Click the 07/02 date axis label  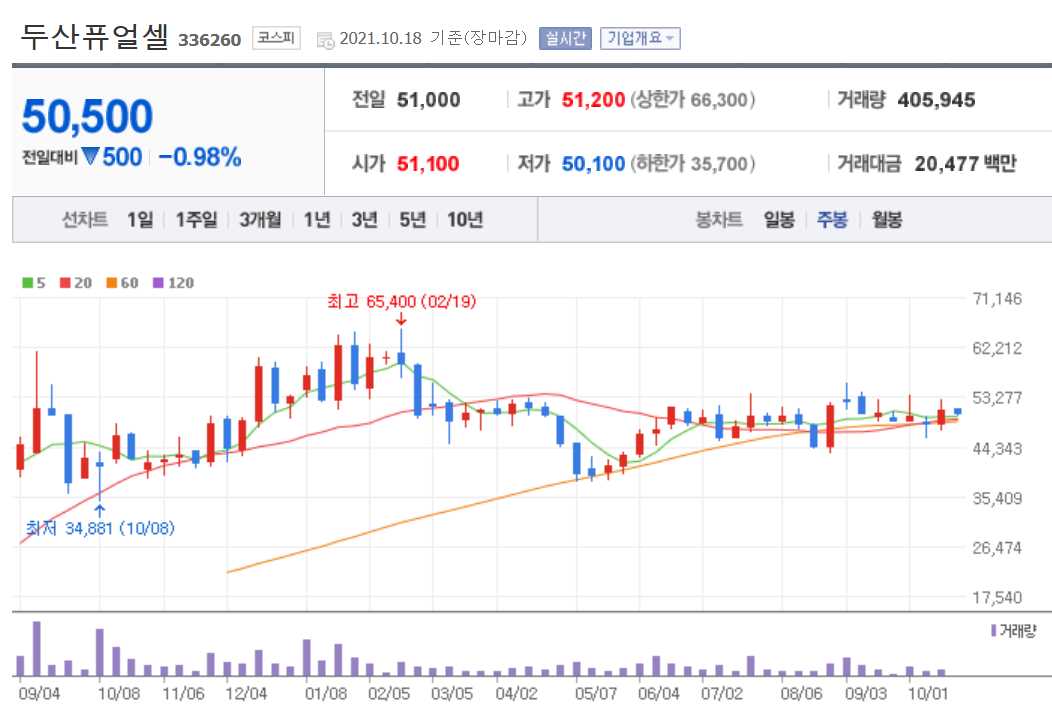[x=722, y=693]
